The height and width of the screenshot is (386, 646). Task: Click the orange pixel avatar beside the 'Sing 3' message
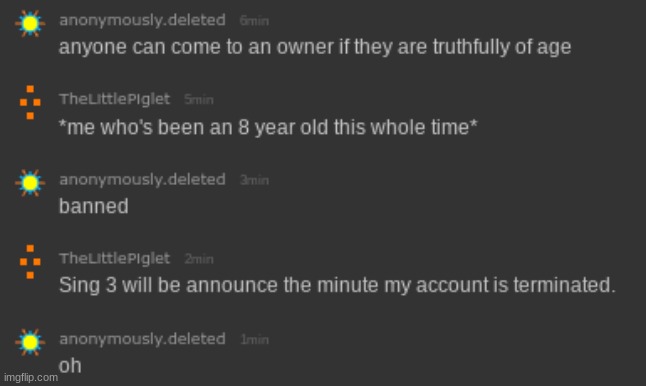[30, 262]
